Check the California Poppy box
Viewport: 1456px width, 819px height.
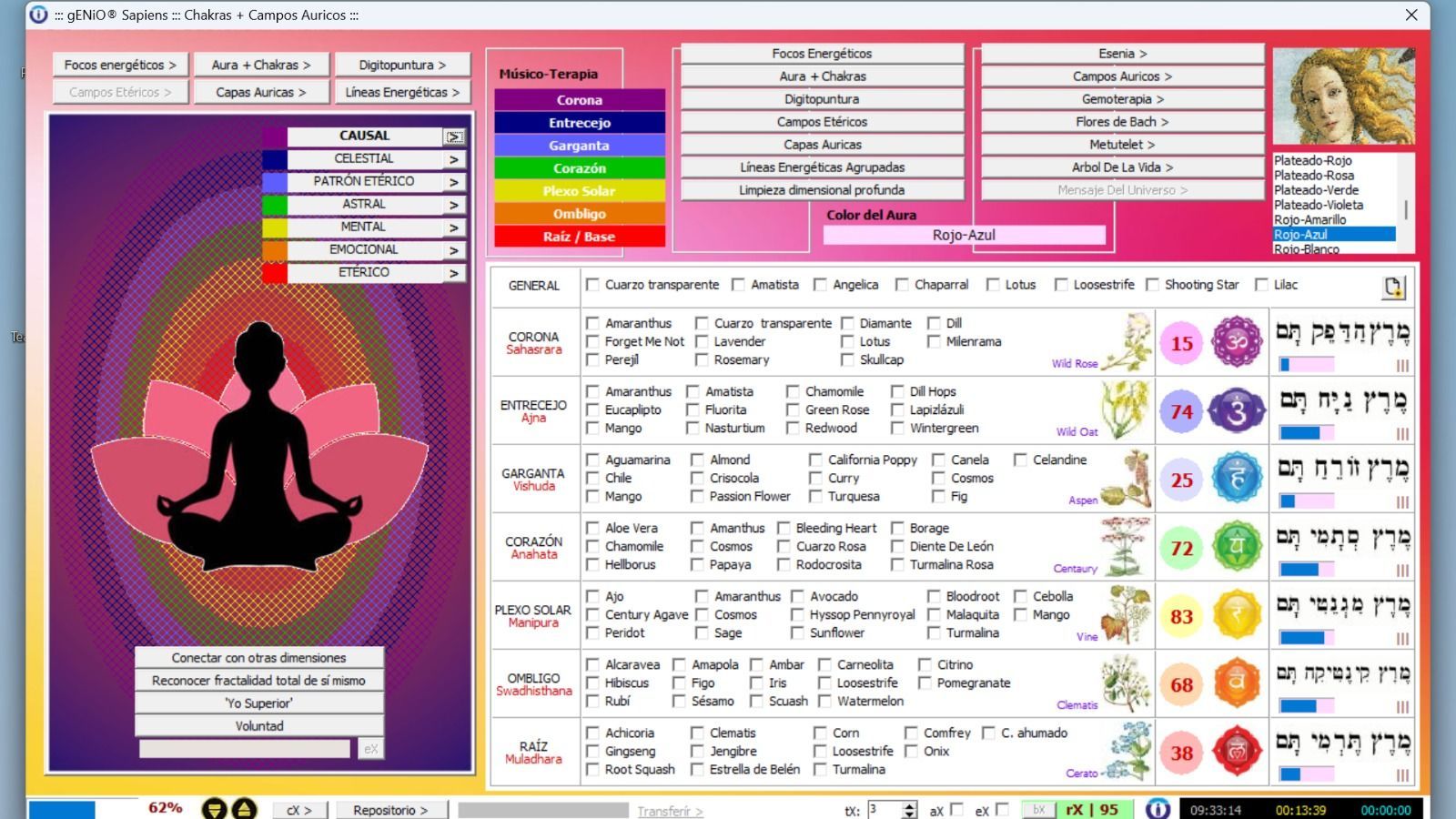816,460
